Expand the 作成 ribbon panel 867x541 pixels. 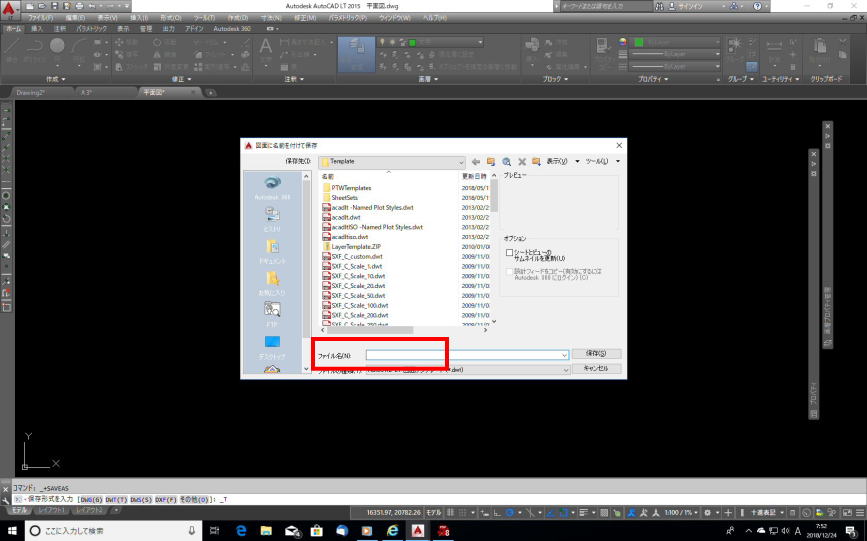coord(55,79)
